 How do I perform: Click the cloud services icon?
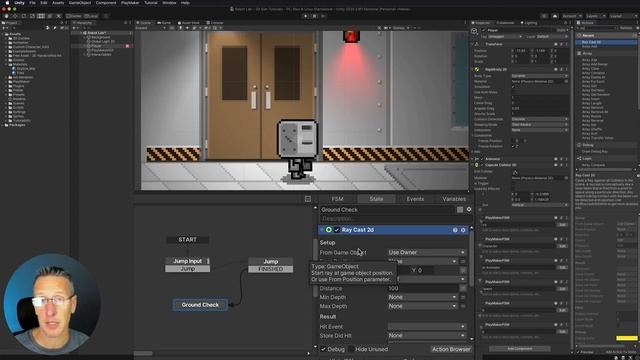click(x=555, y=16)
